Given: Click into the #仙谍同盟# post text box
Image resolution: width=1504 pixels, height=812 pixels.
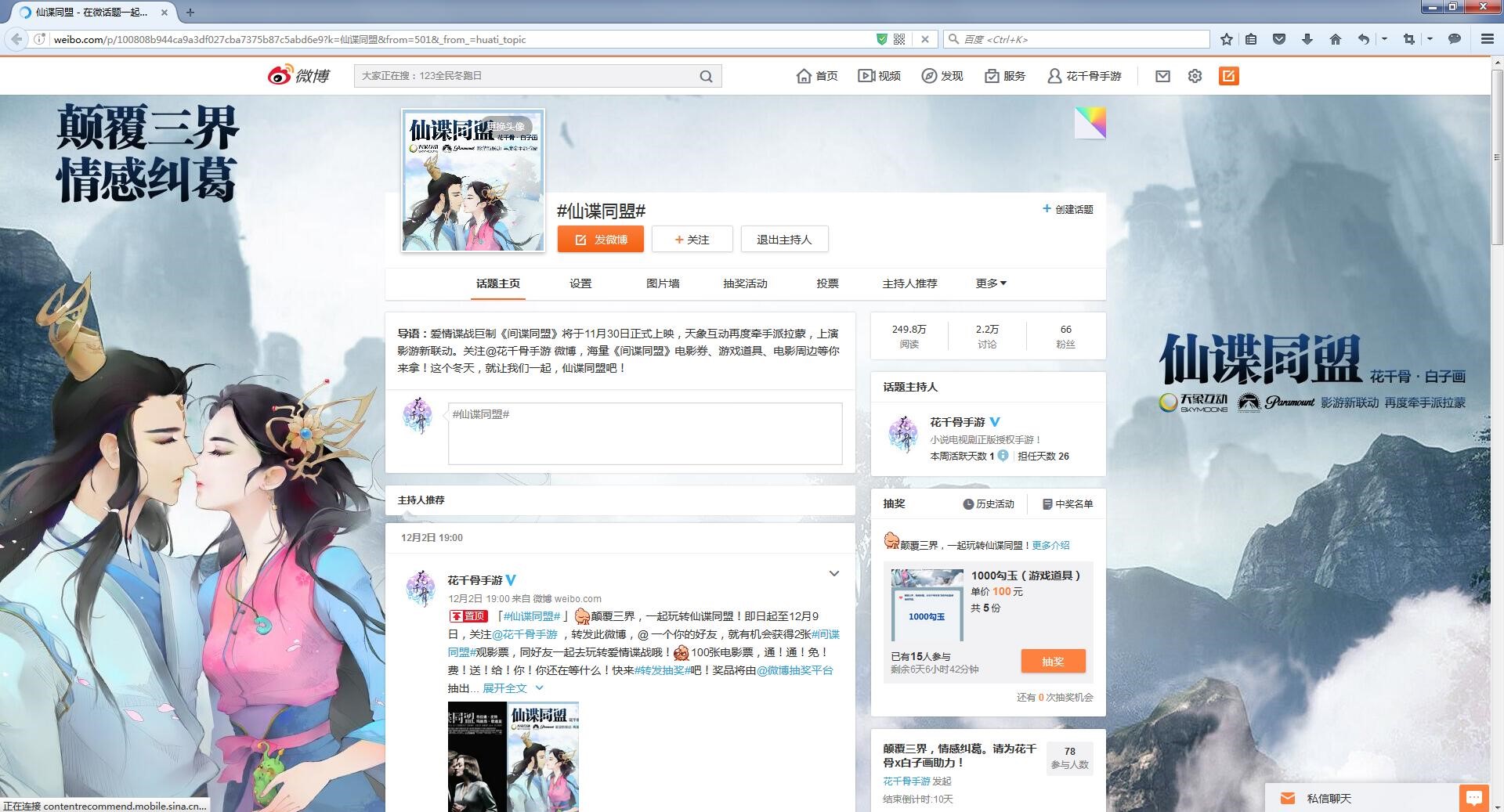Looking at the screenshot, I should pos(645,434).
